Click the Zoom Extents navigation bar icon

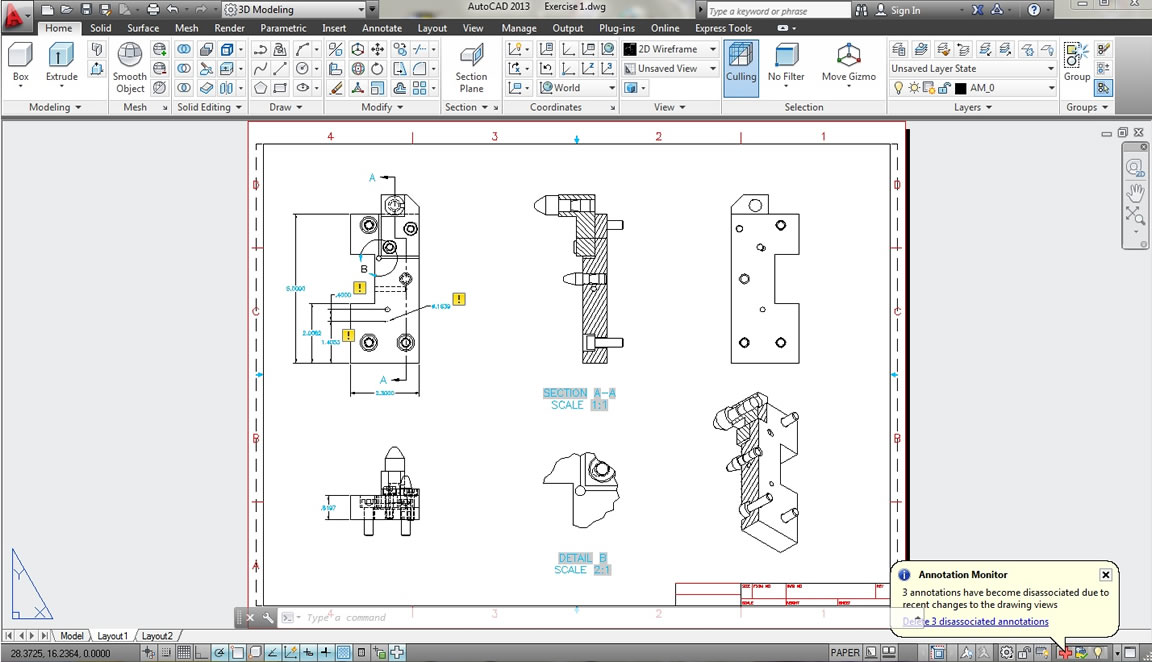click(x=1135, y=215)
